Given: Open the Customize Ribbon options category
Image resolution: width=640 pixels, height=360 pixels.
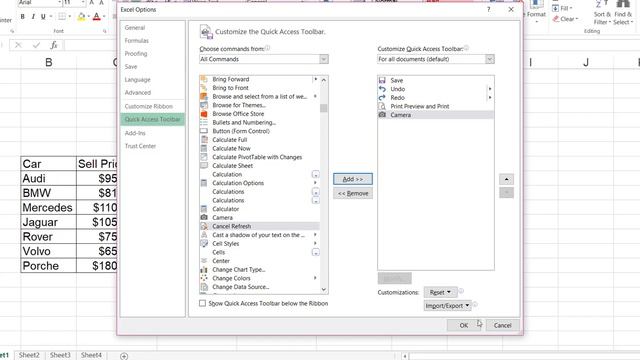Looking at the screenshot, I should (149, 106).
